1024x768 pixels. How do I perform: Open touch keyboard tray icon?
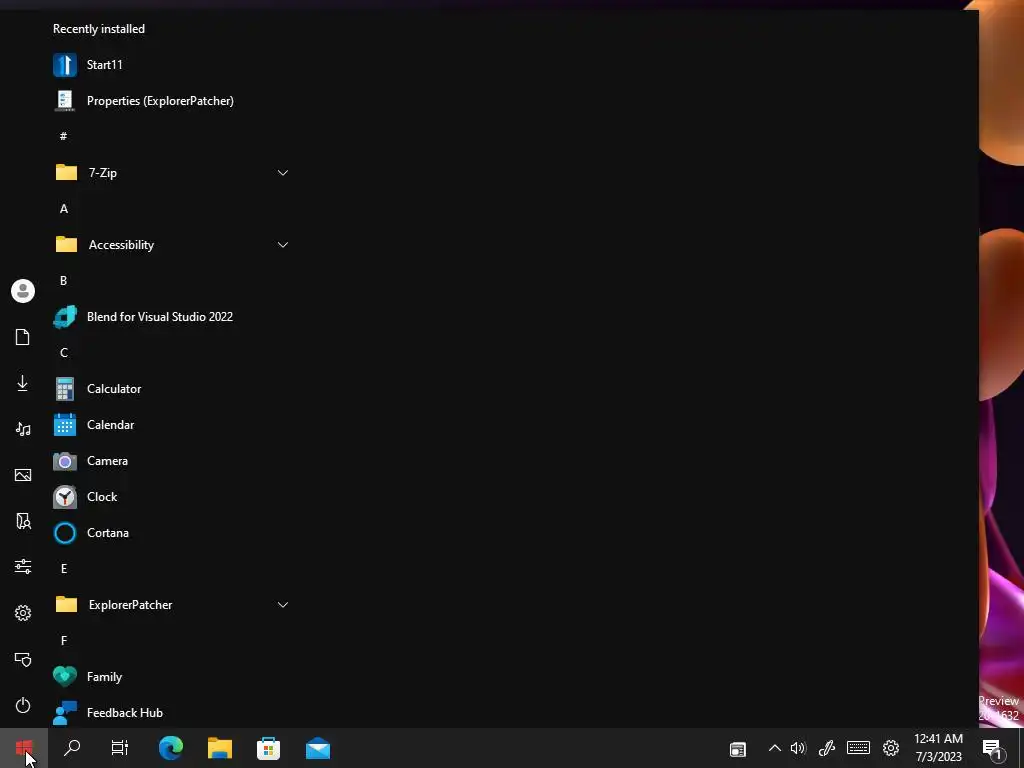[858, 748]
